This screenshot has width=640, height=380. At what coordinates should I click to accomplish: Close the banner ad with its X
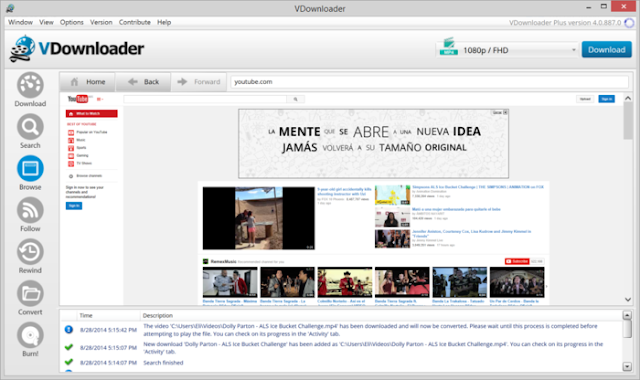pos(505,112)
